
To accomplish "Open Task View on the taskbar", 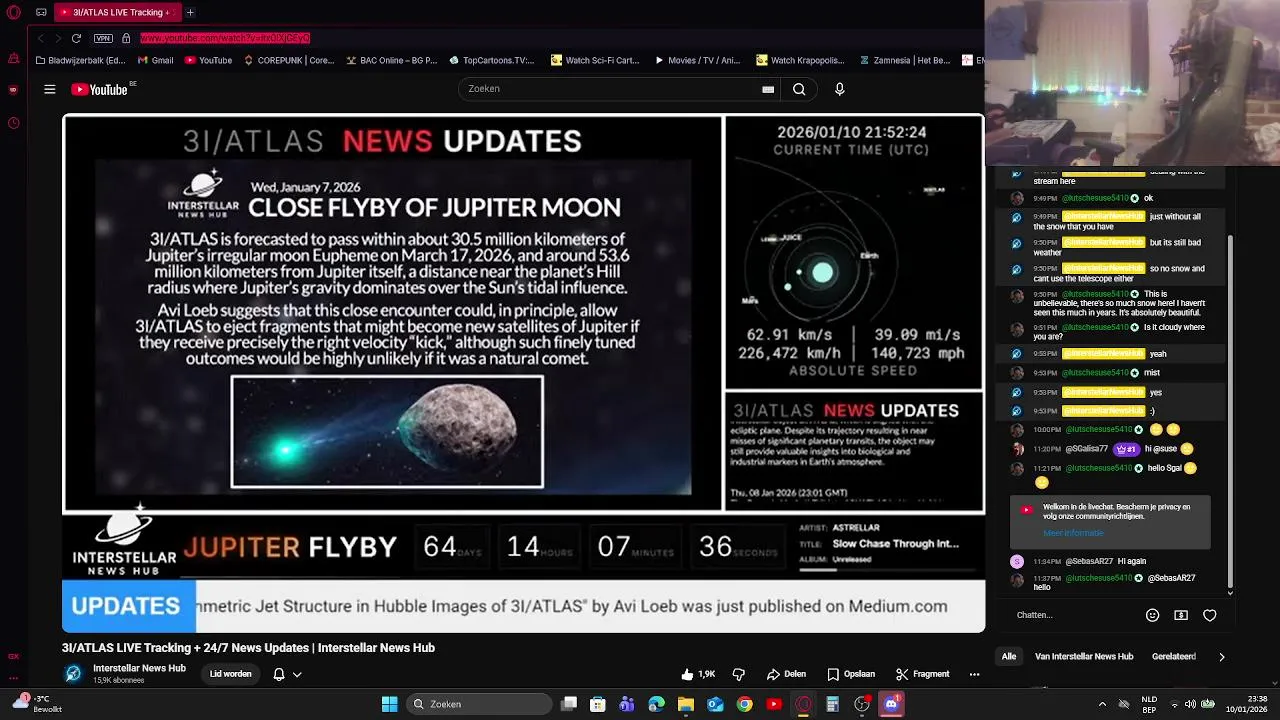I will (x=569, y=704).
